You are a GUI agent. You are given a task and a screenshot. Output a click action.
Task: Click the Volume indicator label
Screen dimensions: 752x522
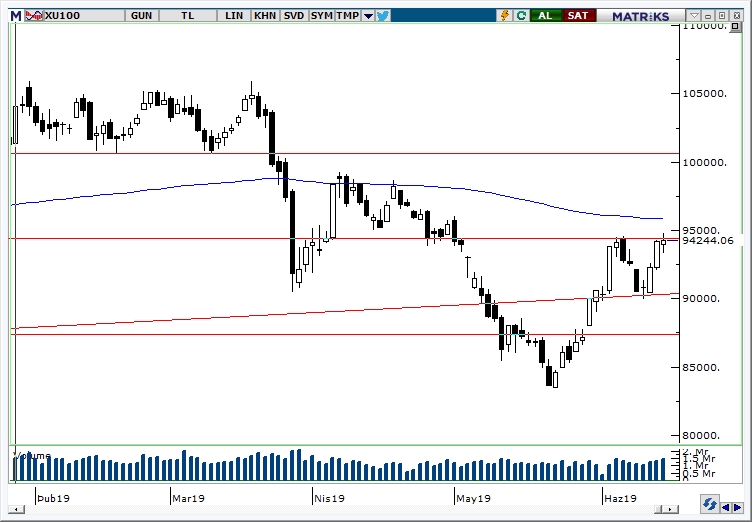pos(33,455)
